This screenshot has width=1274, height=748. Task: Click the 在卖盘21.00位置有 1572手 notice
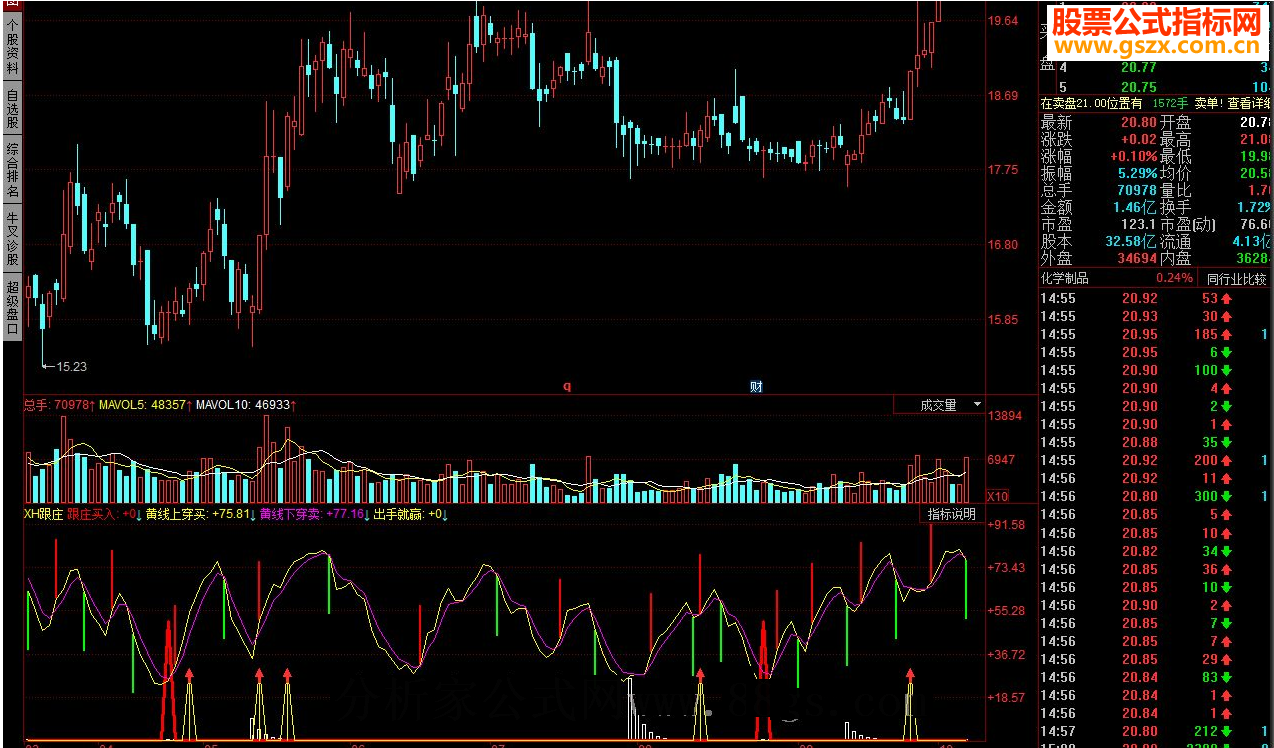pos(1114,103)
